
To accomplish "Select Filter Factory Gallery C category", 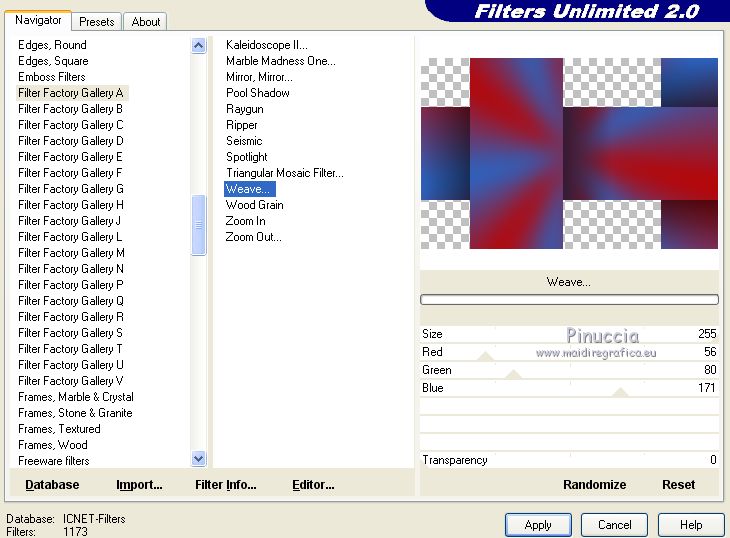I will click(x=71, y=125).
